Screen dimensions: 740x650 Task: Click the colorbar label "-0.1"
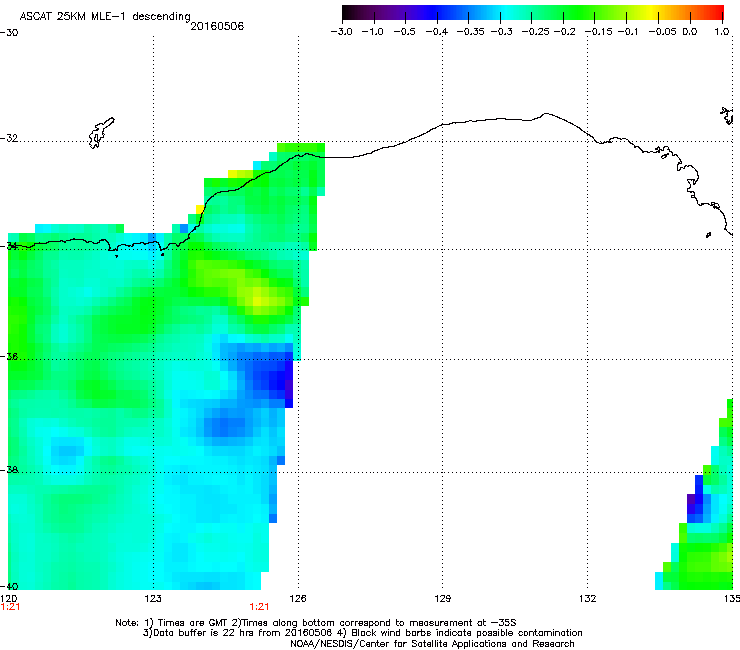pyautogui.click(x=628, y=32)
